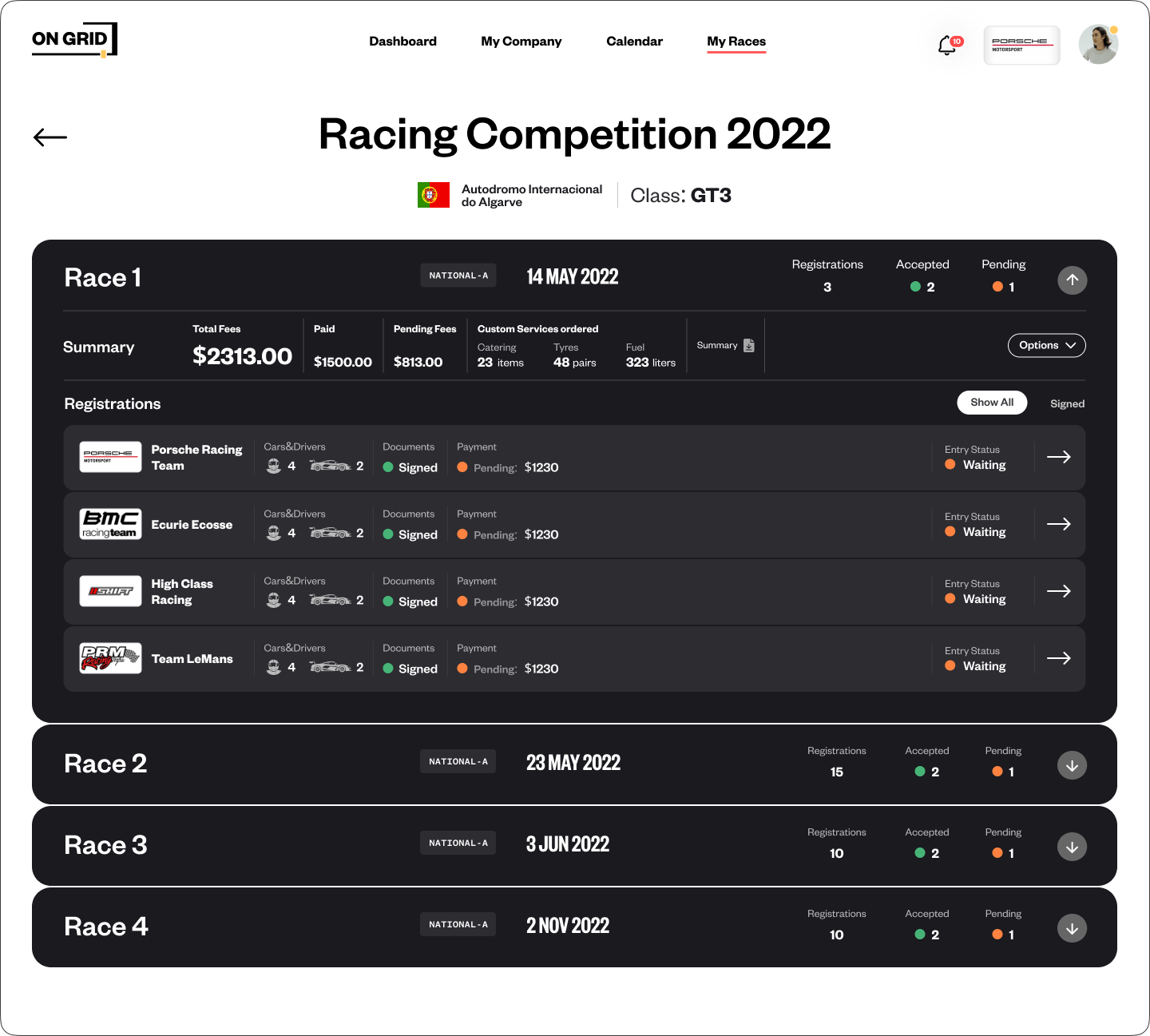Open the user profile avatar
The width and height of the screenshot is (1150, 1036).
pyautogui.click(x=1098, y=45)
